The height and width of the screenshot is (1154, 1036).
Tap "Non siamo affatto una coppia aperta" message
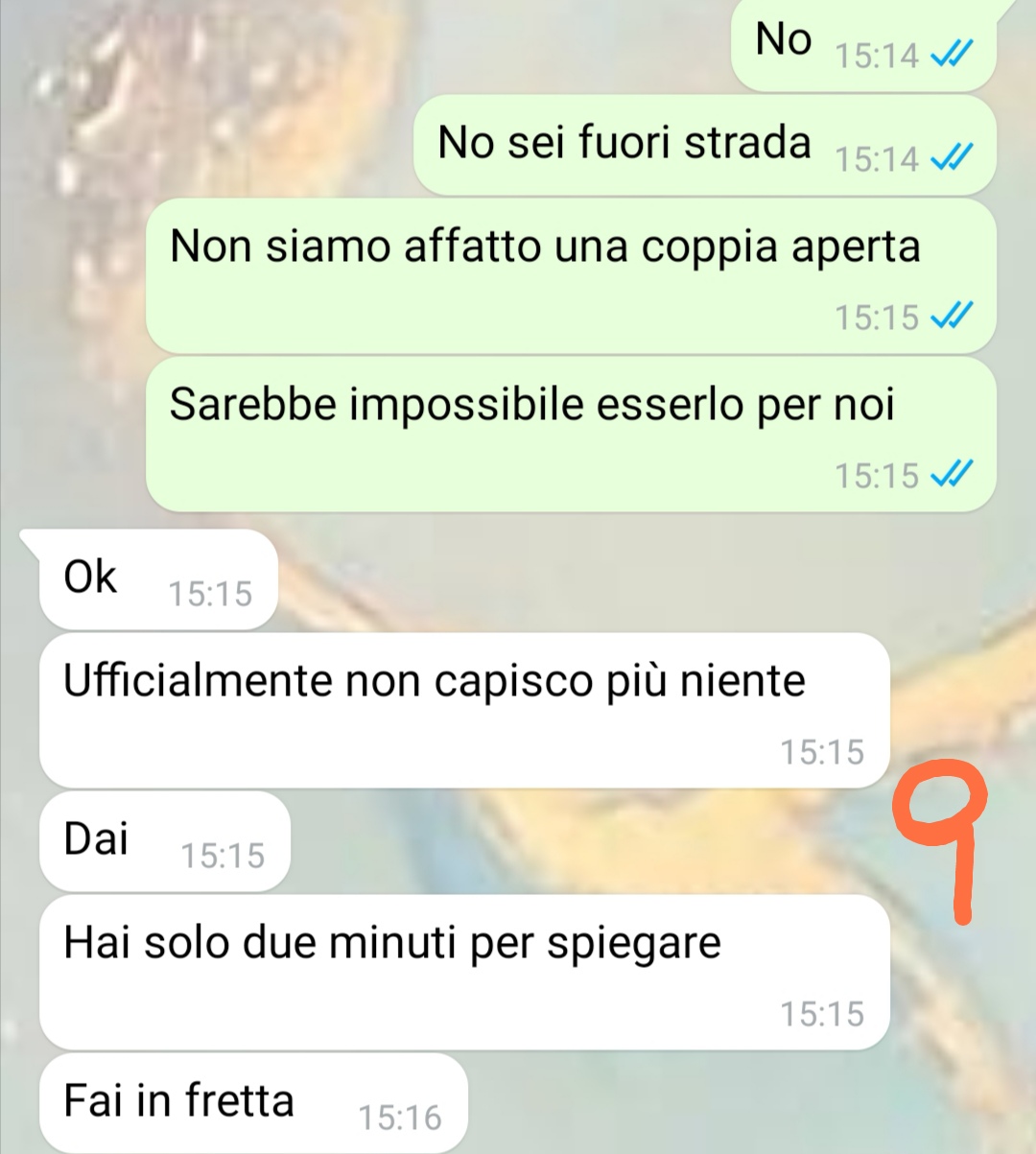click(571, 276)
